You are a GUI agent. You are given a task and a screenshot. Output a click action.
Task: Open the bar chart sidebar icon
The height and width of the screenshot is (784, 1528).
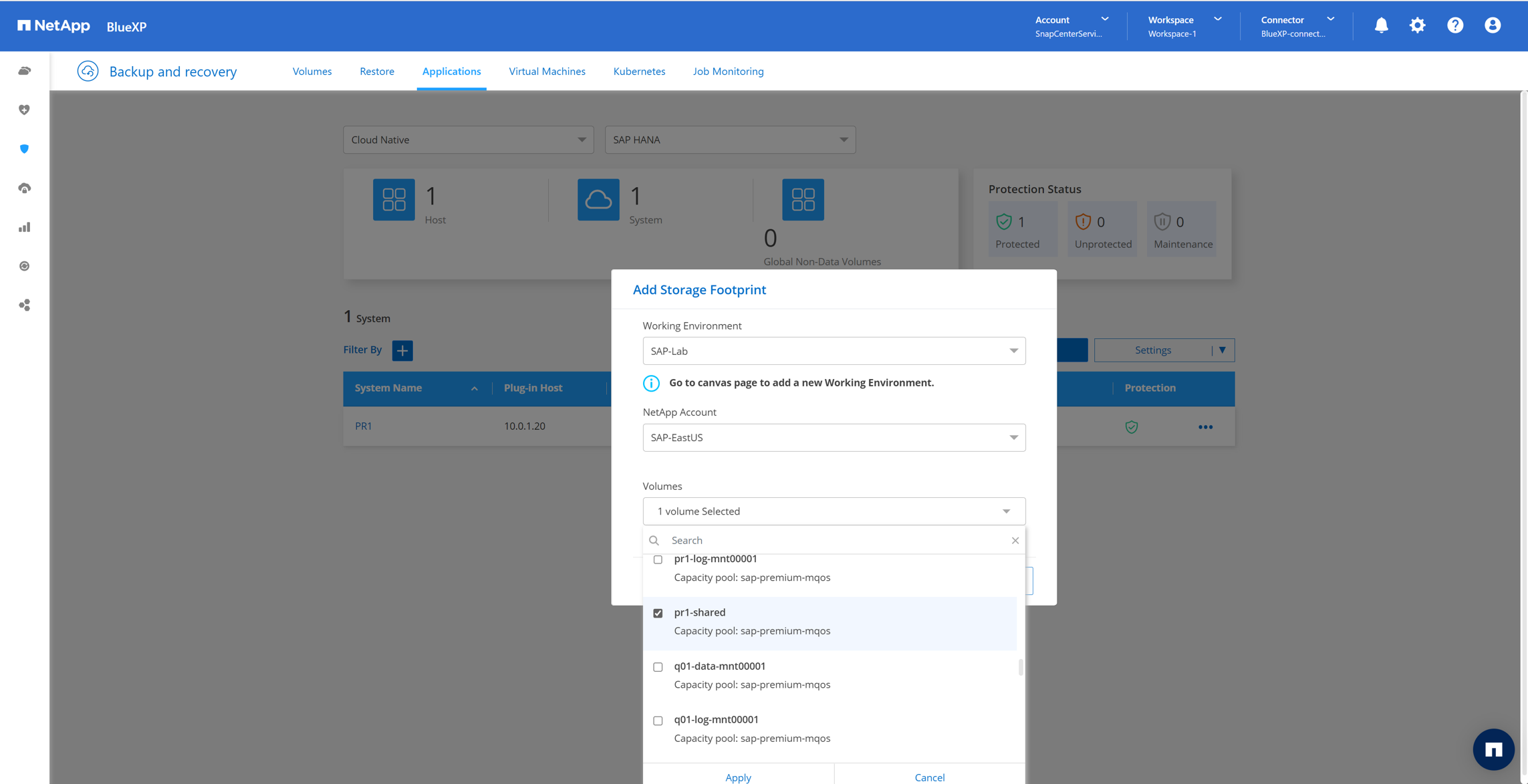25,227
